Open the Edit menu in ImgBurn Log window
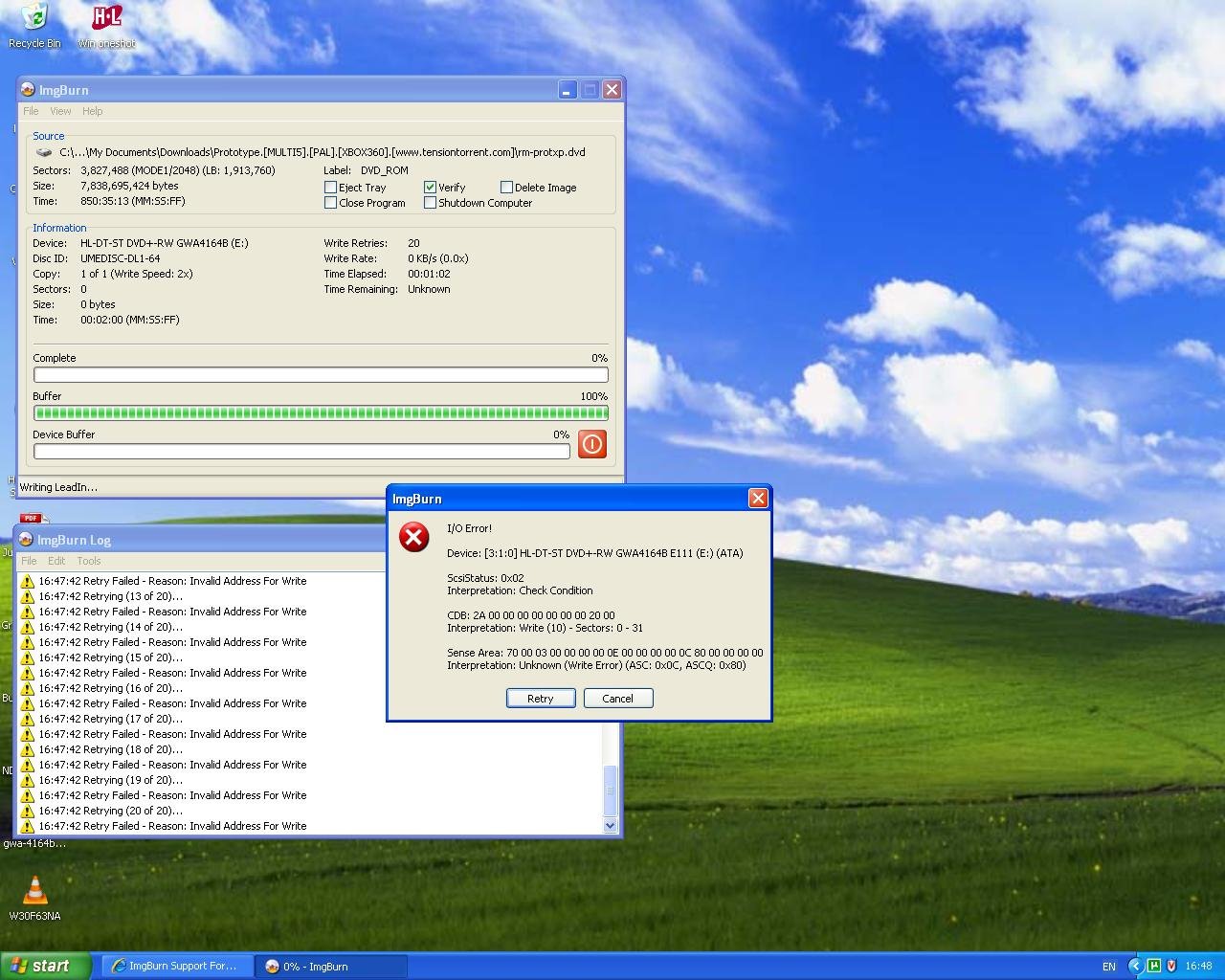 [x=56, y=561]
